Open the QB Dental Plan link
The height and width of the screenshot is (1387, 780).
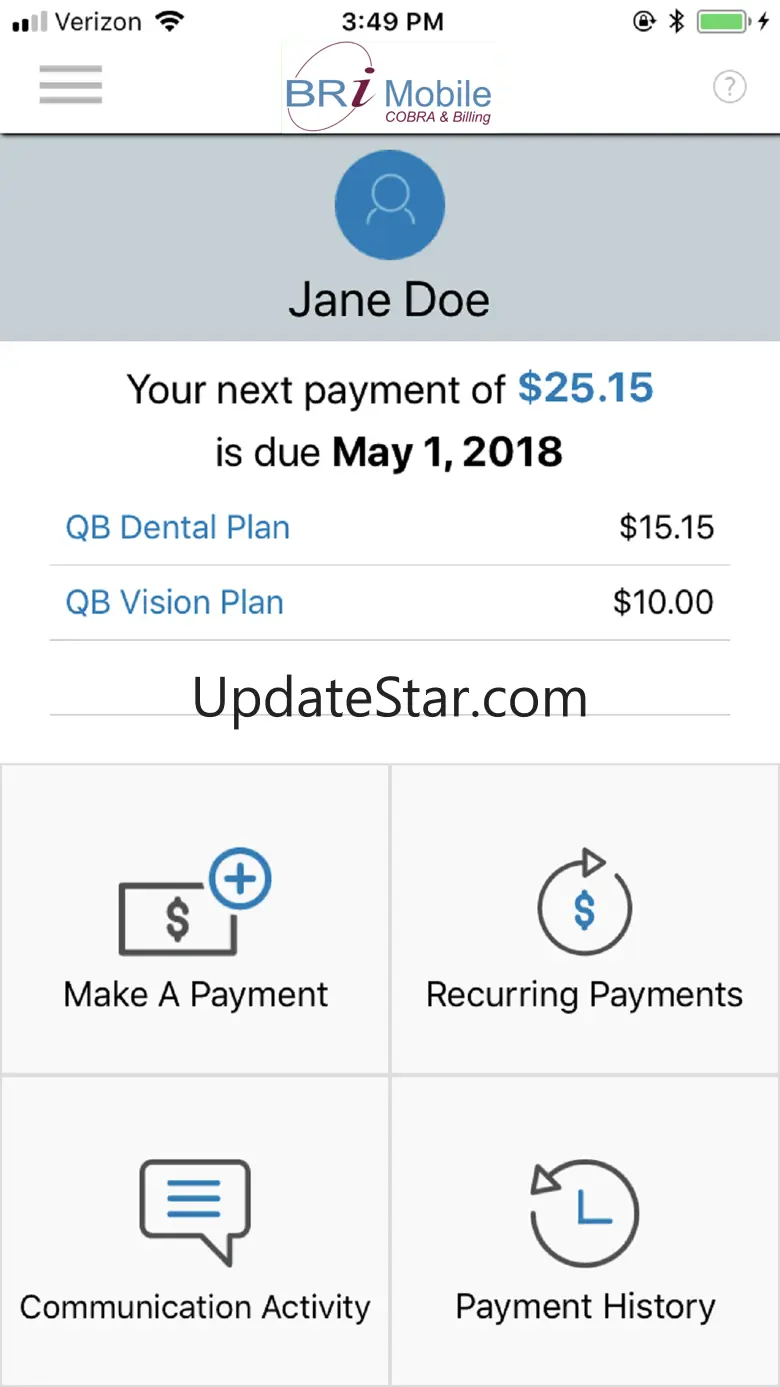177,527
